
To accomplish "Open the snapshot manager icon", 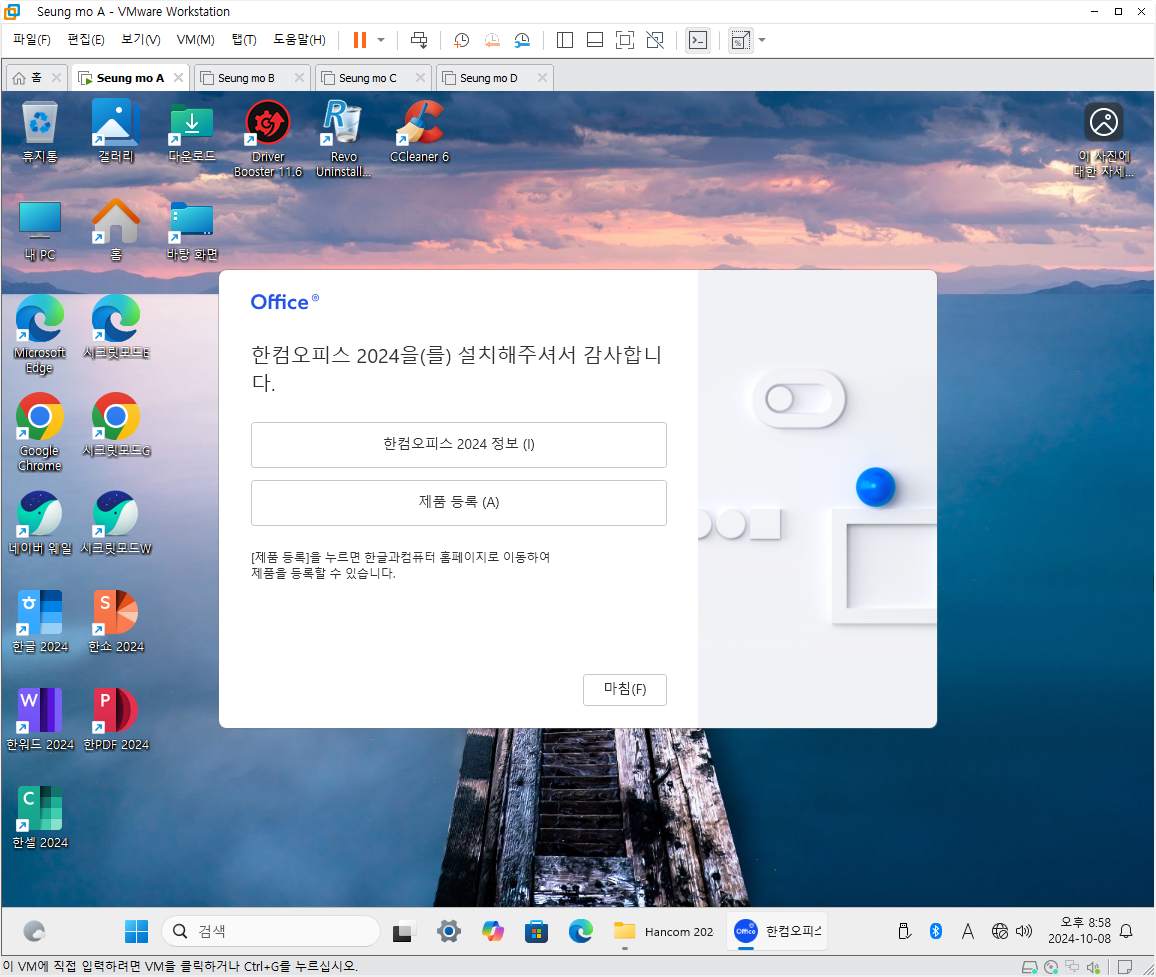I will click(522, 40).
